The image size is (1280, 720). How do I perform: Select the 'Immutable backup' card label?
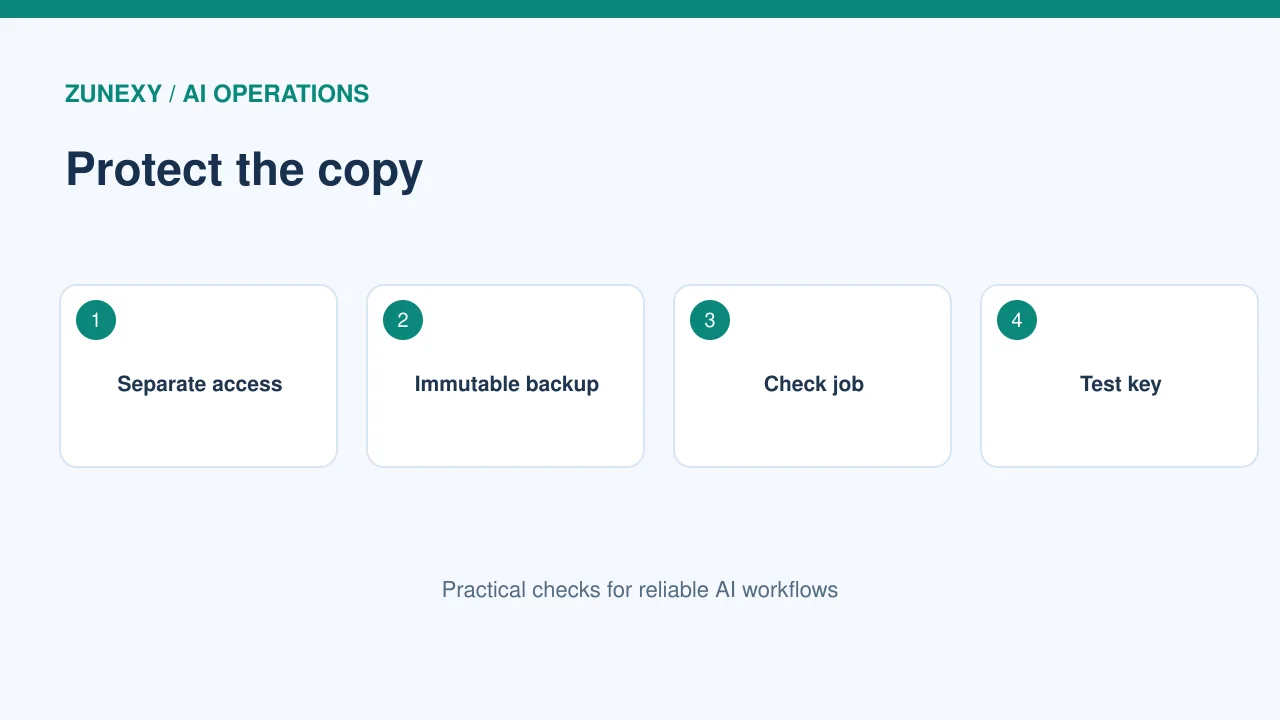(506, 384)
